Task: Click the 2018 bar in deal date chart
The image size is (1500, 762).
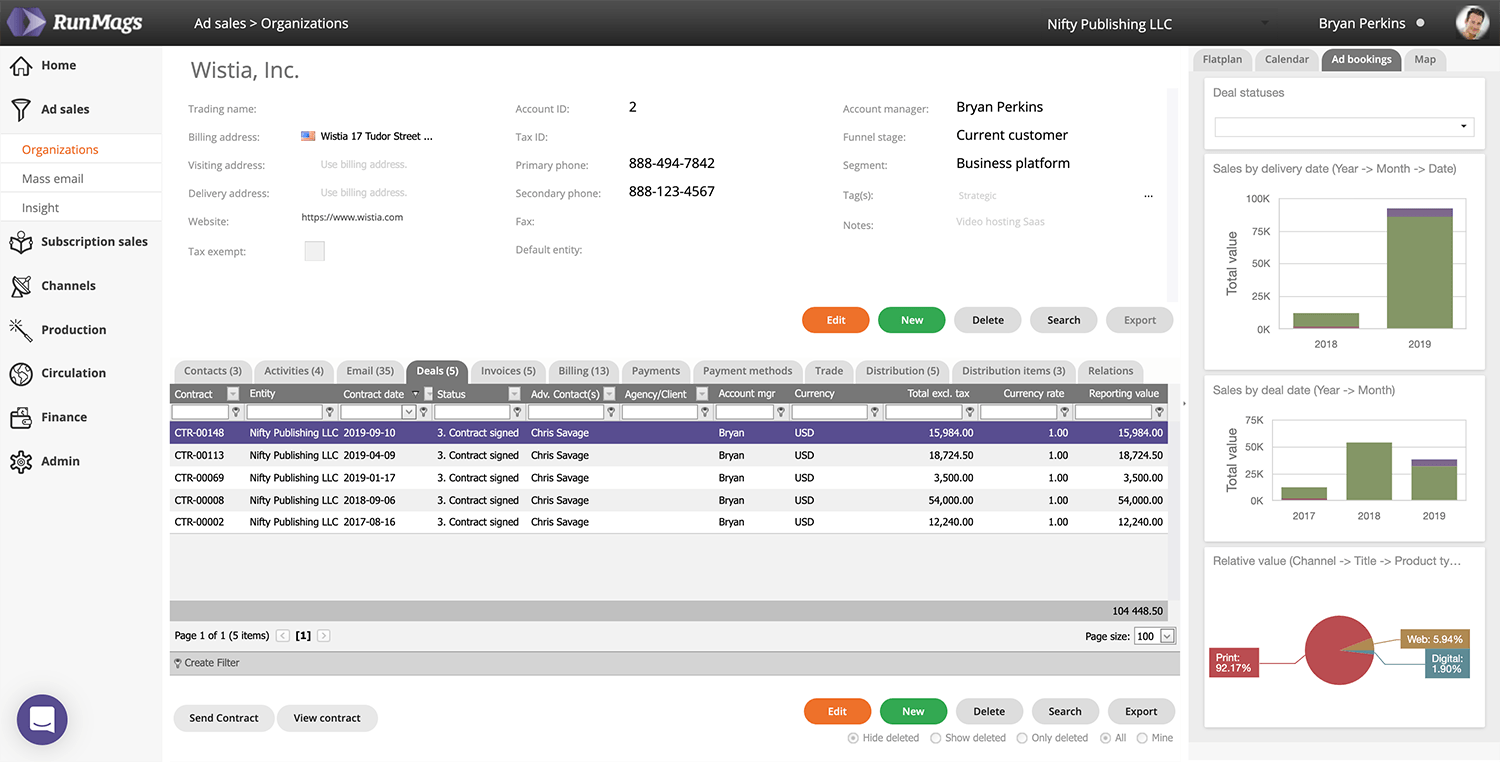Action: 1368,471
